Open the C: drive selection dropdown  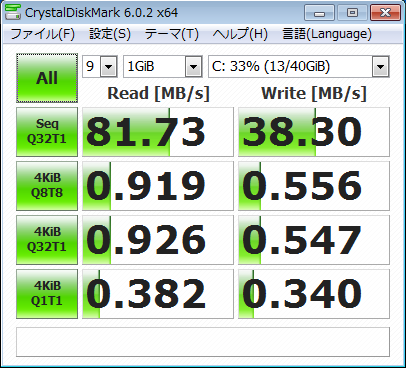(x=299, y=67)
